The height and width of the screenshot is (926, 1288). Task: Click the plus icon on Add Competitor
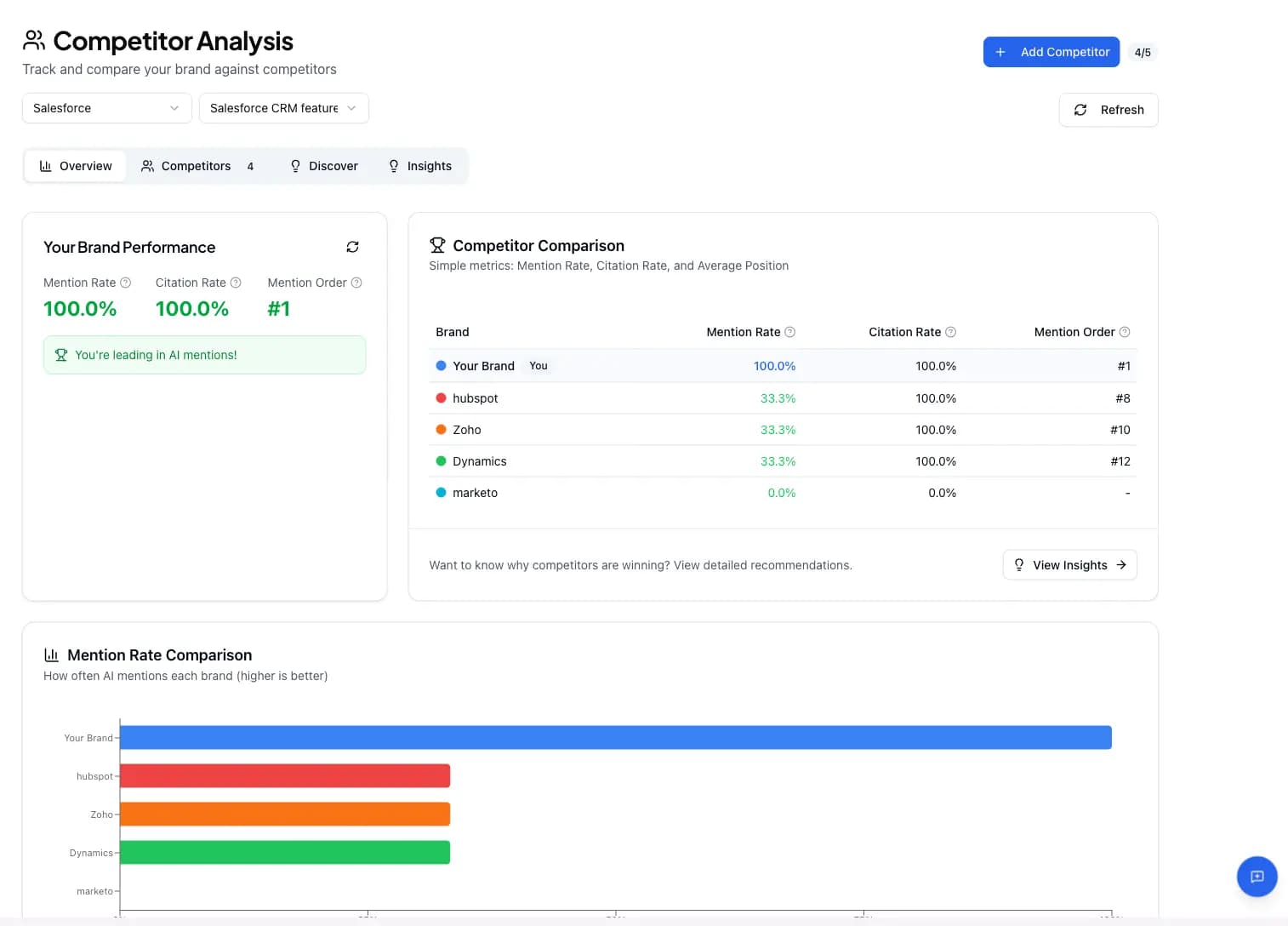pos(1000,52)
